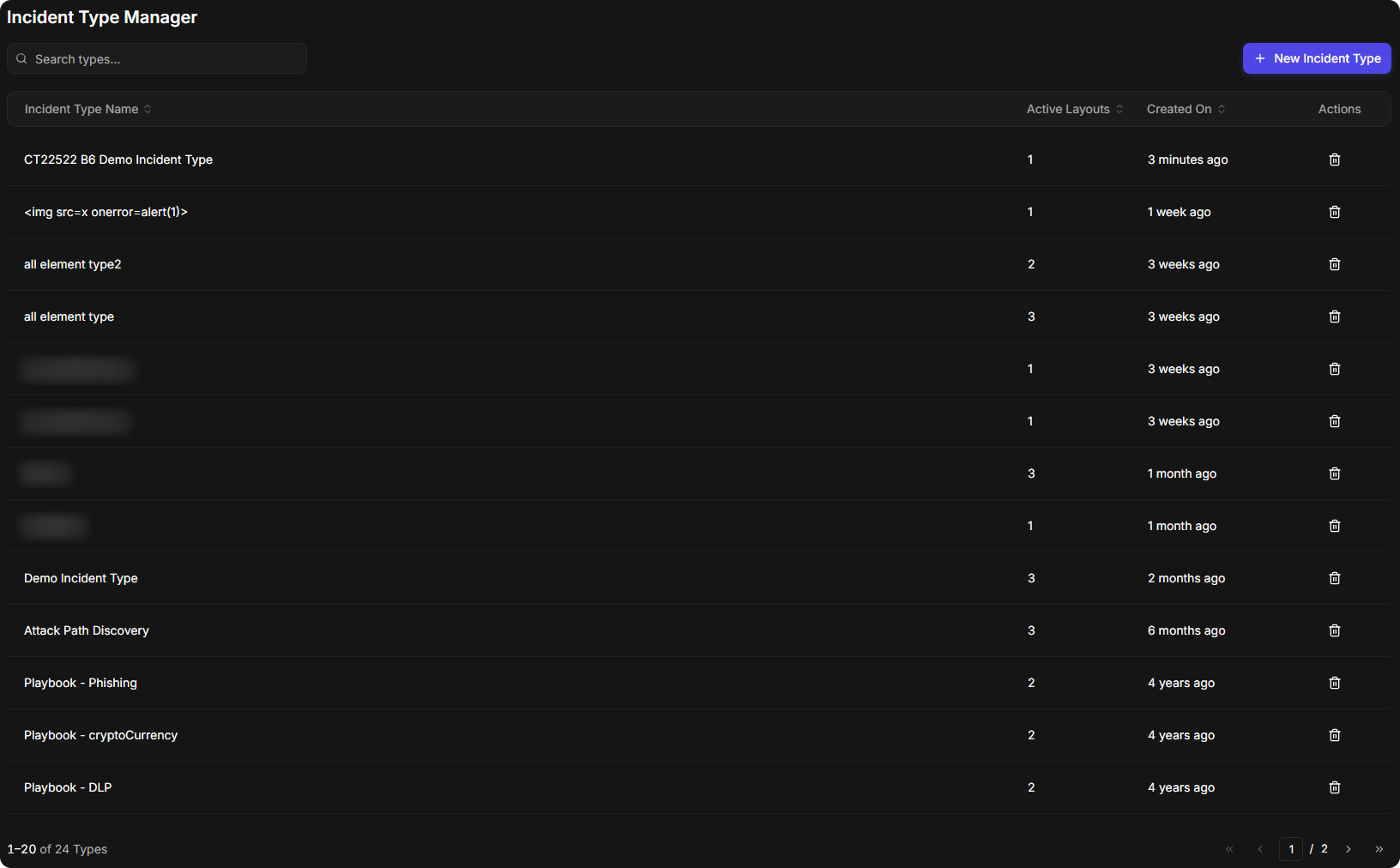Screen dimensions: 1400x868
Task: Open Playbook - DLP entry
Action: [x=68, y=787]
